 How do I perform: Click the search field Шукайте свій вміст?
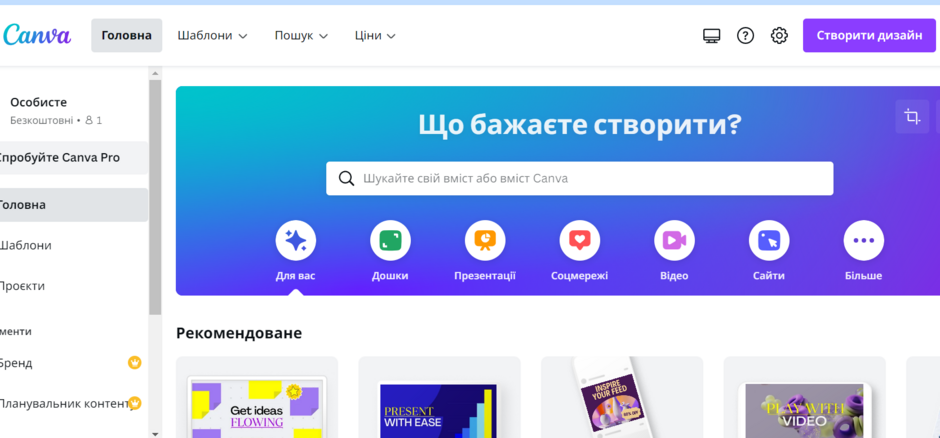point(580,179)
